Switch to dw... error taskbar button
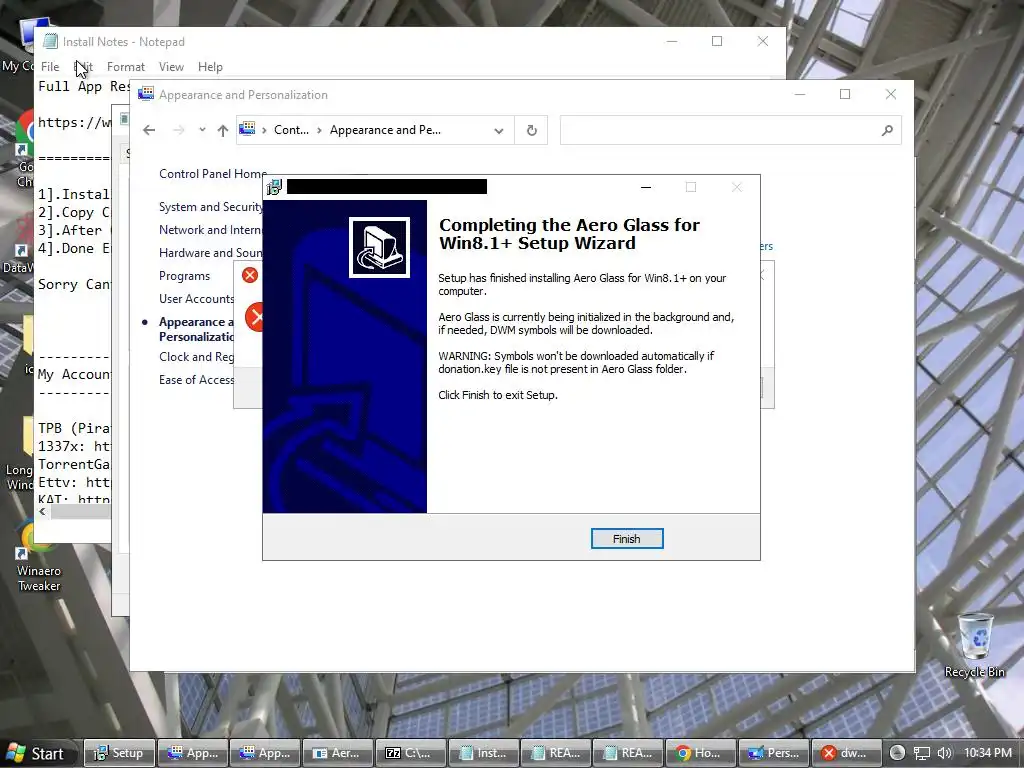This screenshot has width=1024, height=768. [x=846, y=753]
